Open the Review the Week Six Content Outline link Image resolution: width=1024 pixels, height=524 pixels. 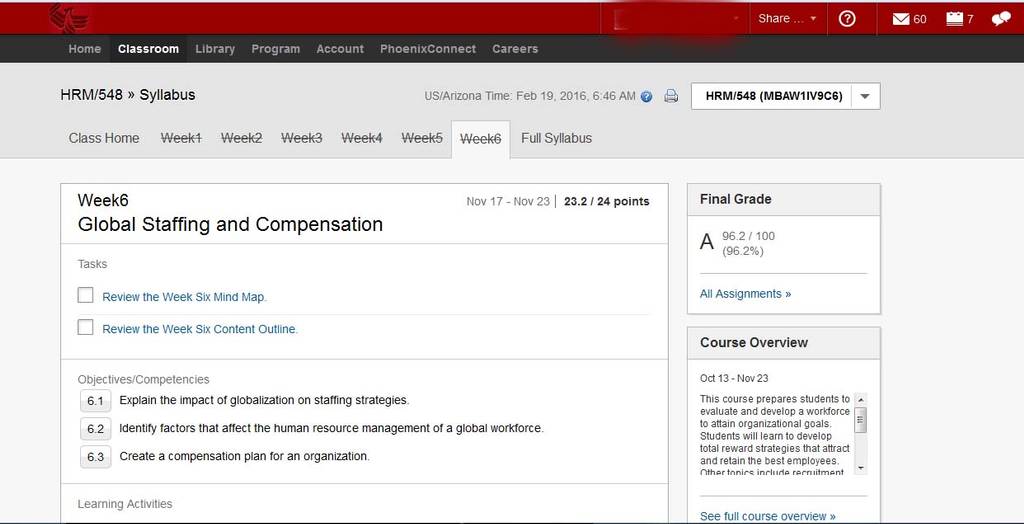(x=200, y=329)
